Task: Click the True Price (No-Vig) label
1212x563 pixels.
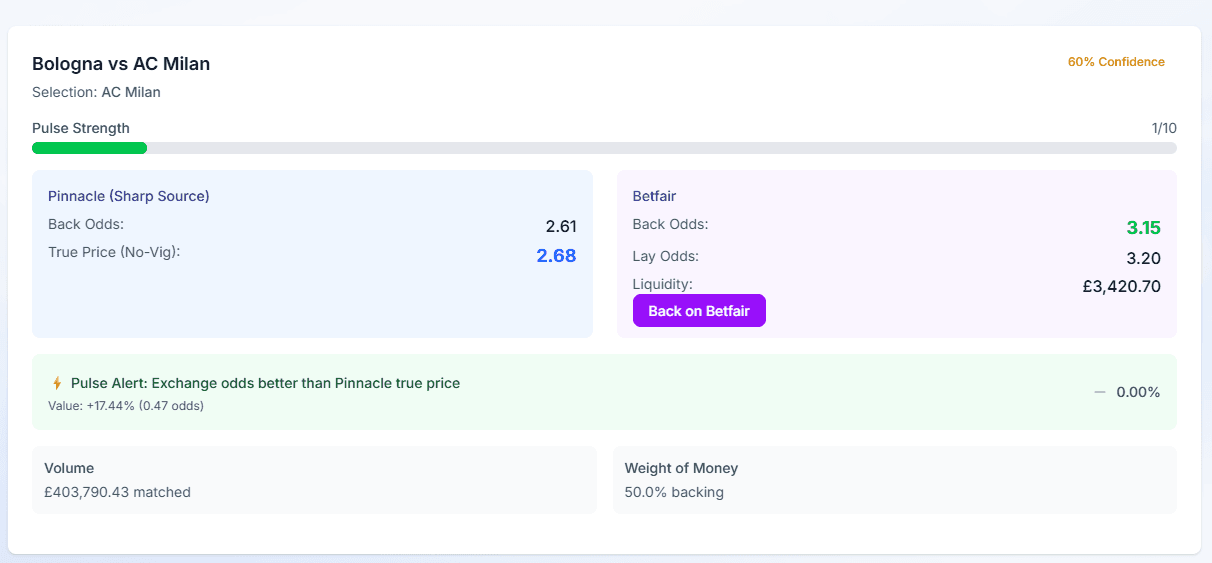Action: pos(114,252)
